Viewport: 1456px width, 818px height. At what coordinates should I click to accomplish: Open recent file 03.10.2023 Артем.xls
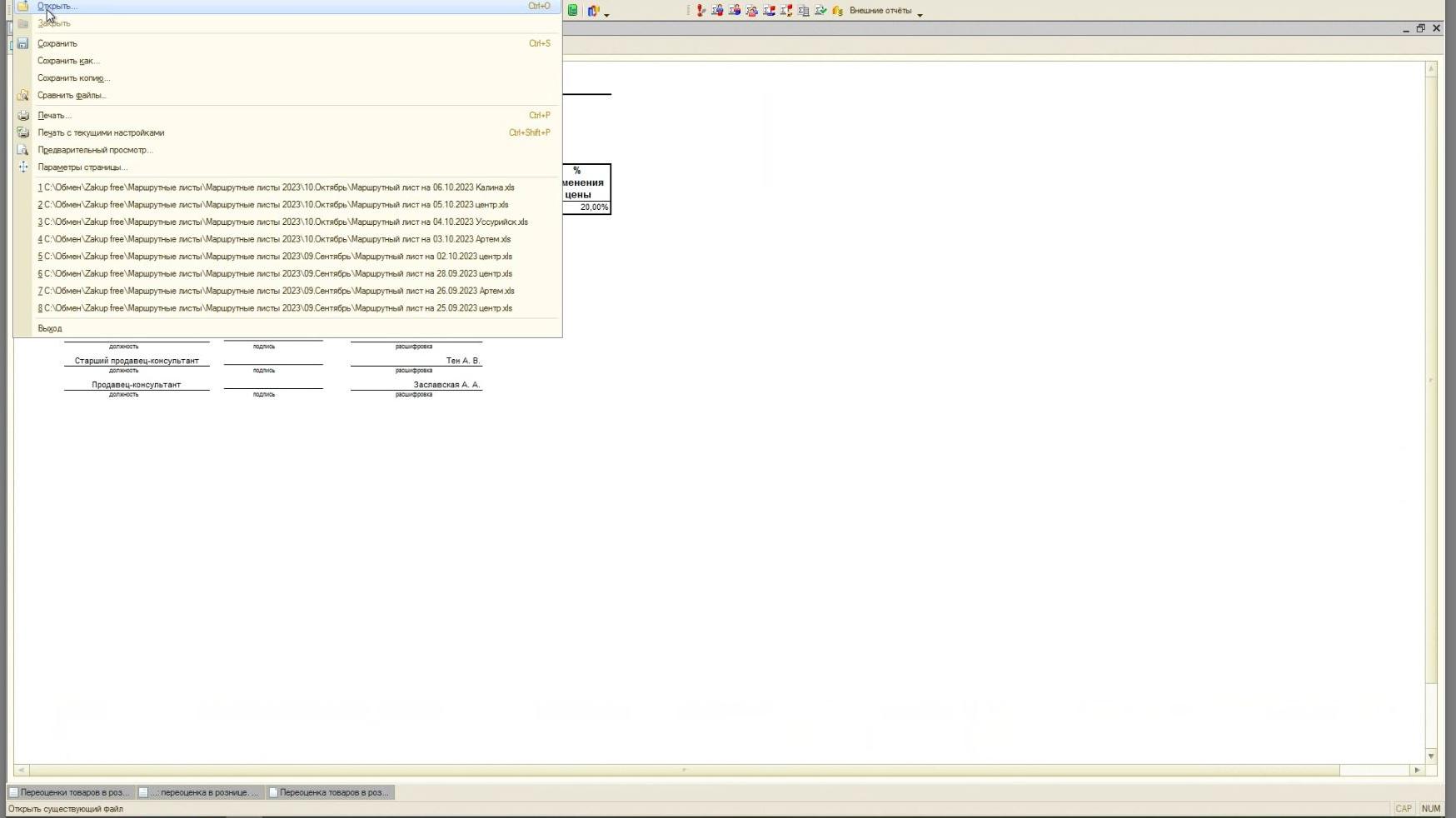point(287,239)
